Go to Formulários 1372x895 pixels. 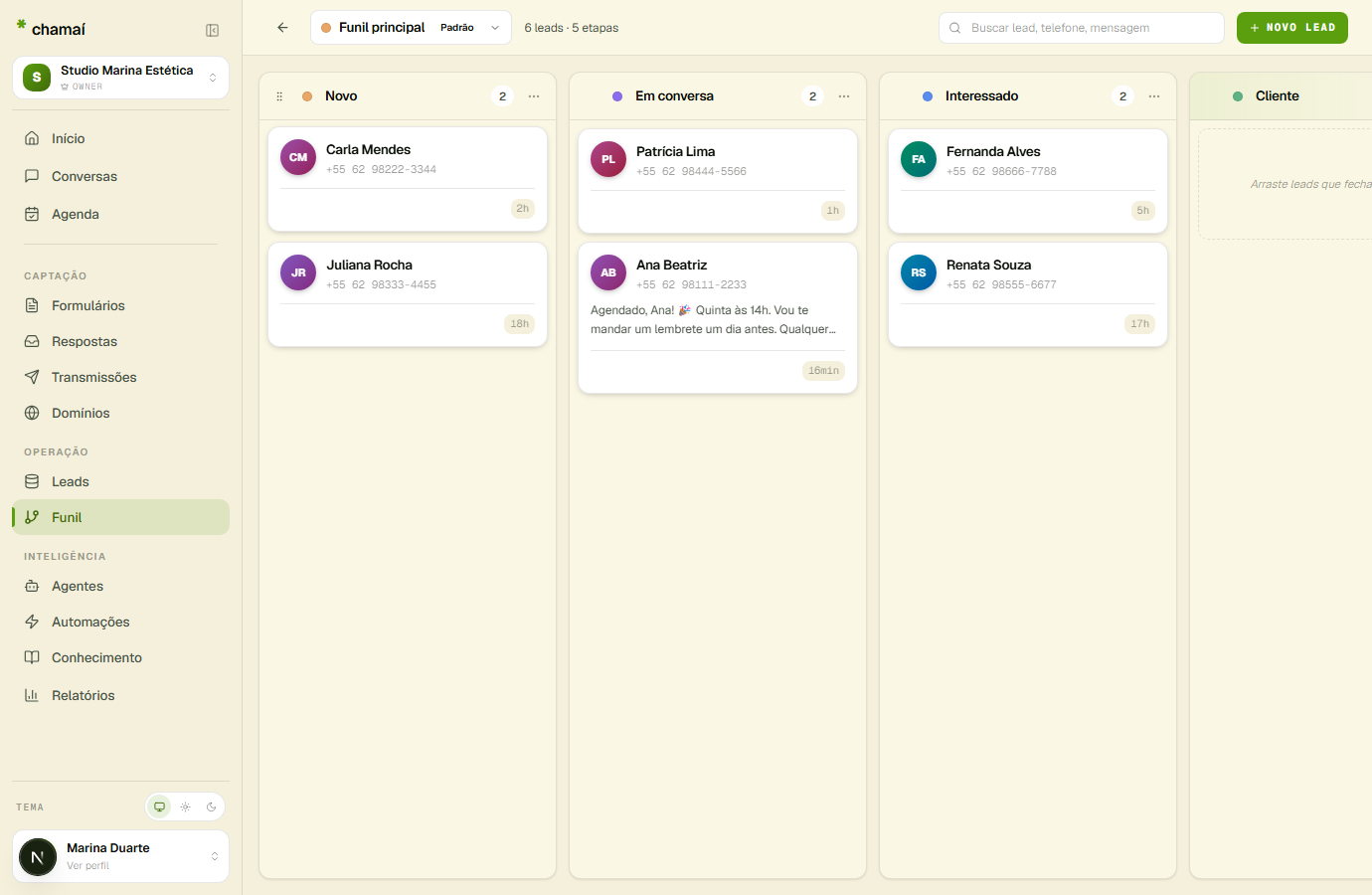click(121, 305)
